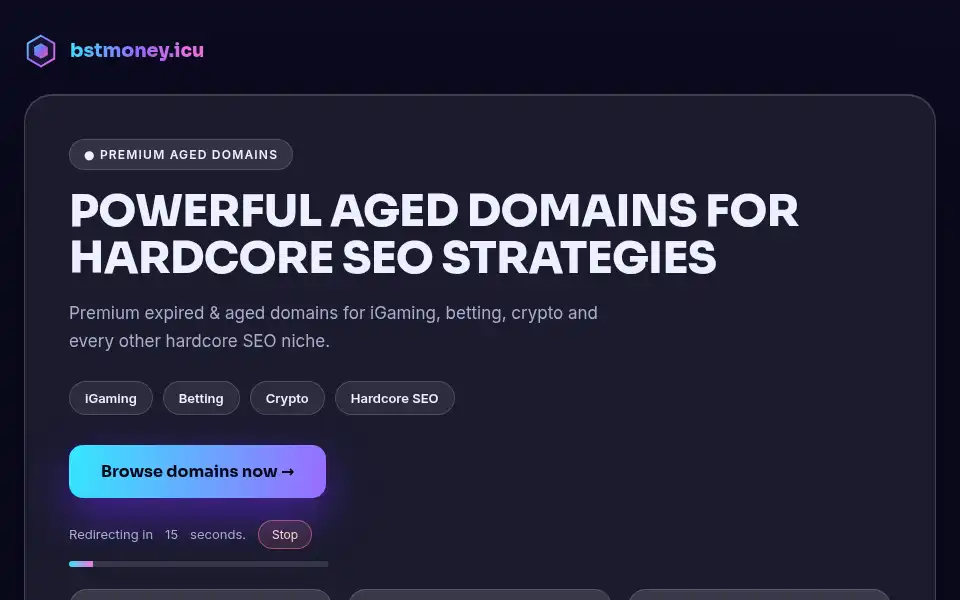Open the bstmoney.icu site name link
Viewport: 960px width, 600px height.
(137, 50)
